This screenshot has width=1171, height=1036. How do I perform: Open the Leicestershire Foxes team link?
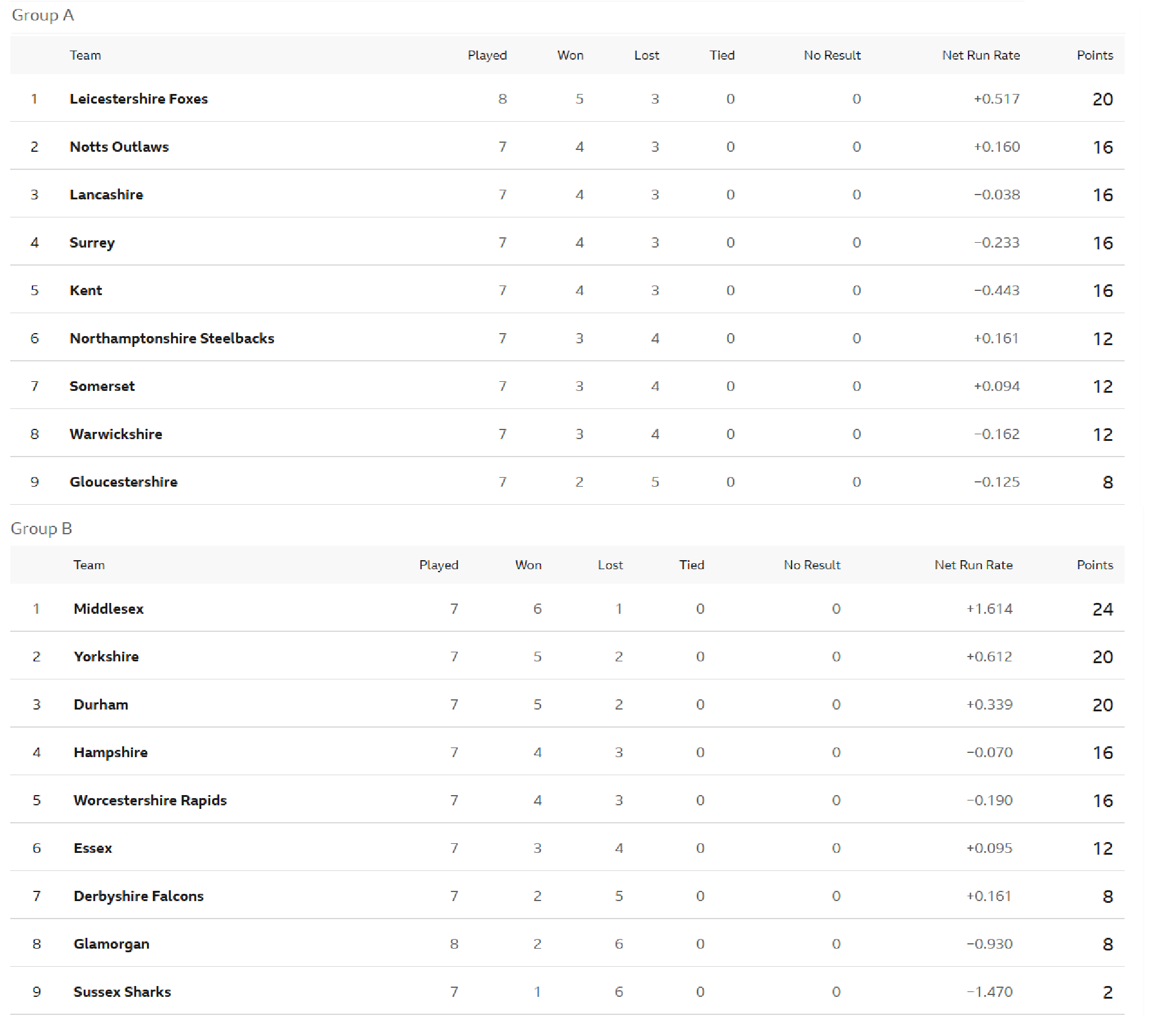[139, 99]
